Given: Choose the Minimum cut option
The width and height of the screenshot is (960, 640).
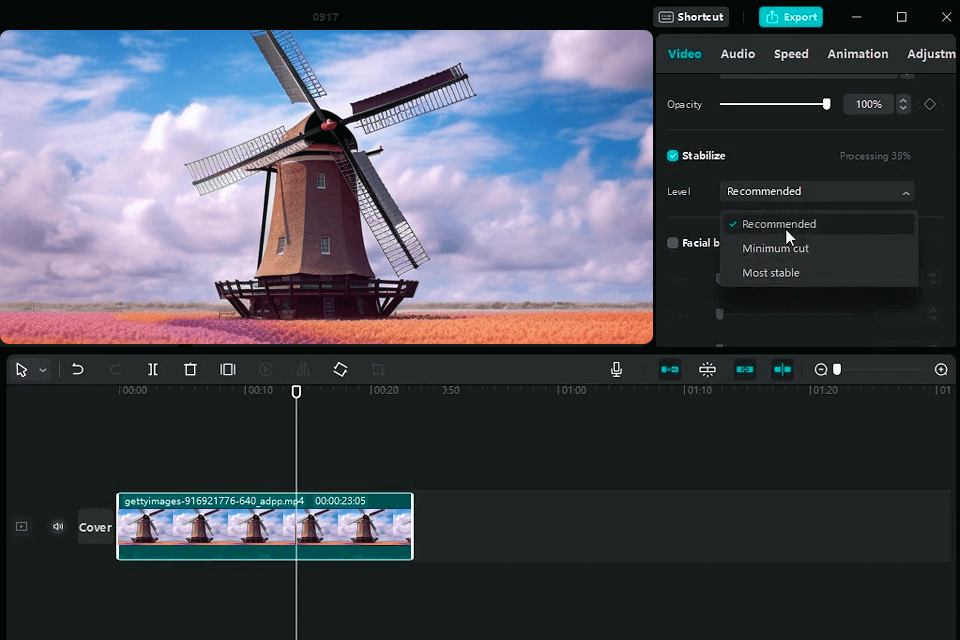Looking at the screenshot, I should coord(818,249).
